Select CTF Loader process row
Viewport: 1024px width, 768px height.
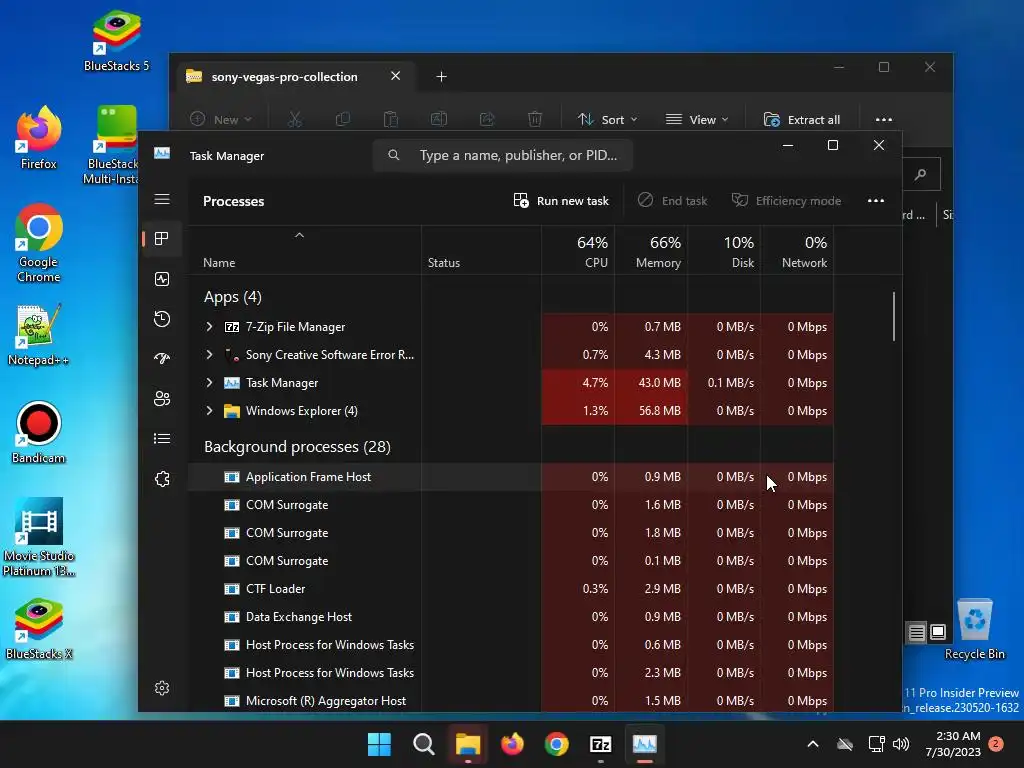tap(511, 588)
